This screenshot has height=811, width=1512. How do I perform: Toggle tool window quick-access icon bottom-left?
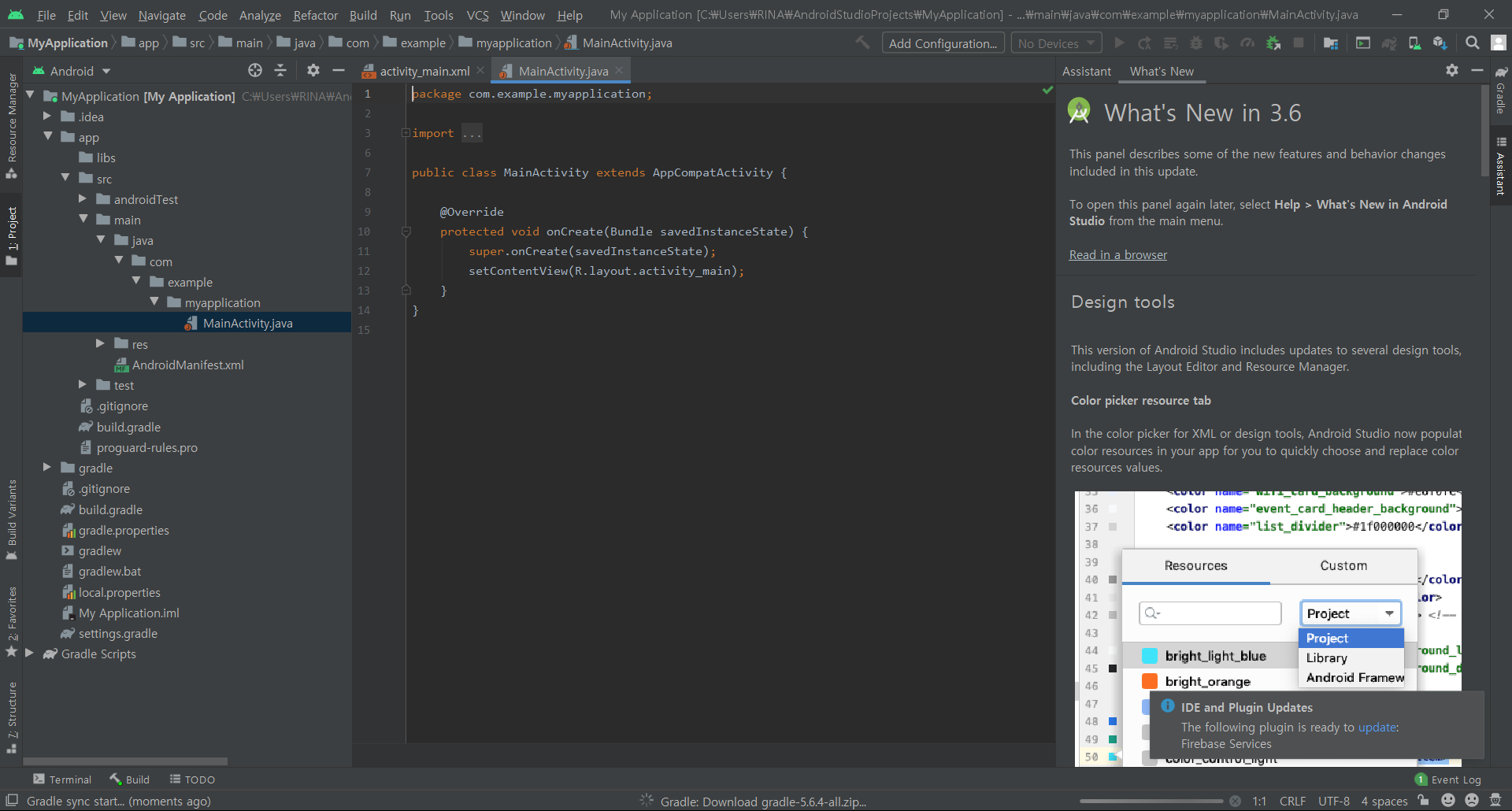[12, 801]
